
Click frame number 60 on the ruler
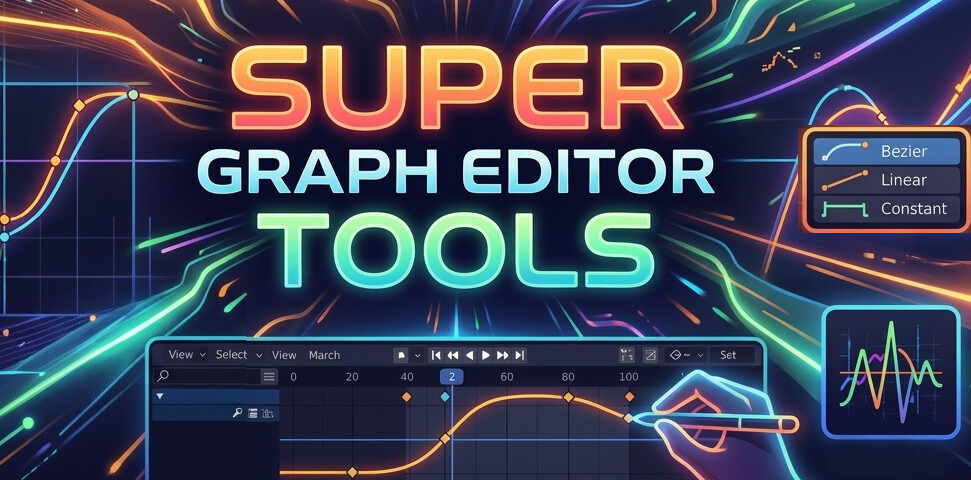(x=507, y=377)
